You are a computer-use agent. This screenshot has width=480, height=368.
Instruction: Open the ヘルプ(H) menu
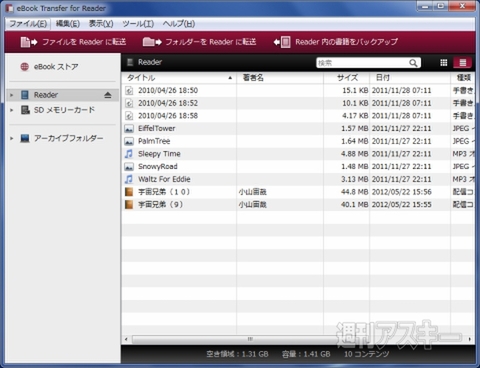179,24
